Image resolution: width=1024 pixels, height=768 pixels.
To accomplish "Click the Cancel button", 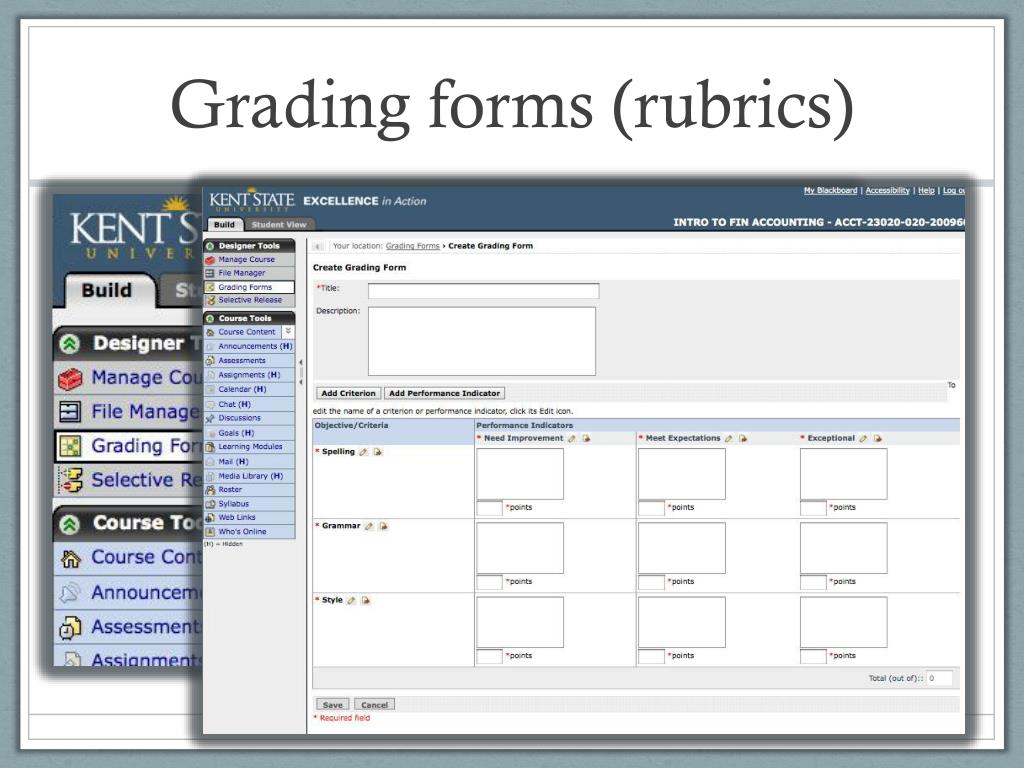I will tap(374, 705).
